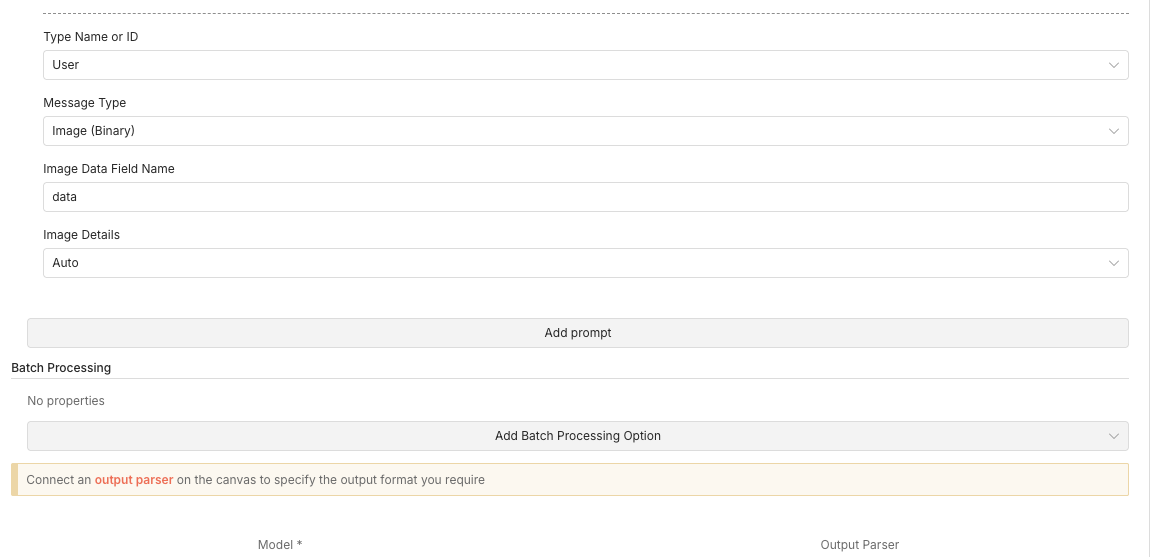Expand Add Batch Processing Option
Image resolution: width=1150 pixels, height=557 pixels.
click(x=577, y=436)
